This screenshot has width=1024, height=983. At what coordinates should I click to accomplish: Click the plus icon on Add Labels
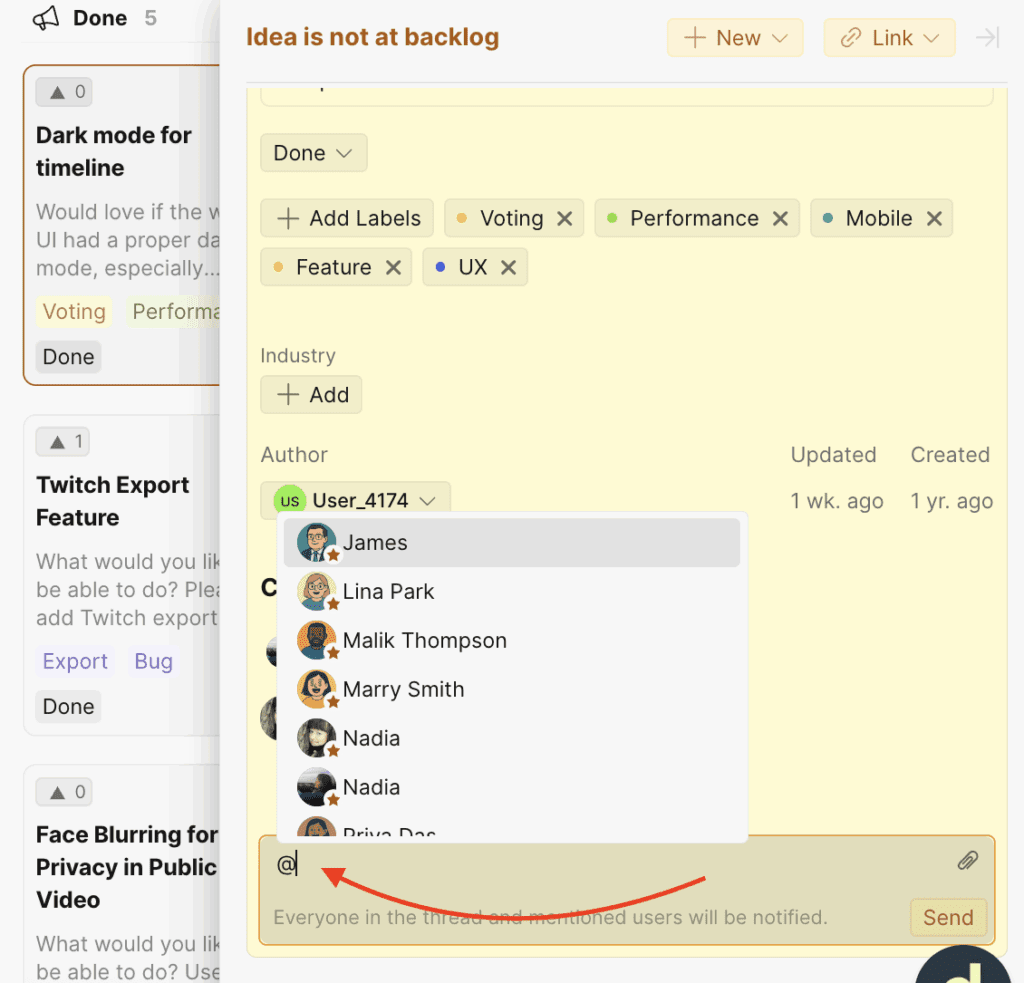[x=288, y=218]
